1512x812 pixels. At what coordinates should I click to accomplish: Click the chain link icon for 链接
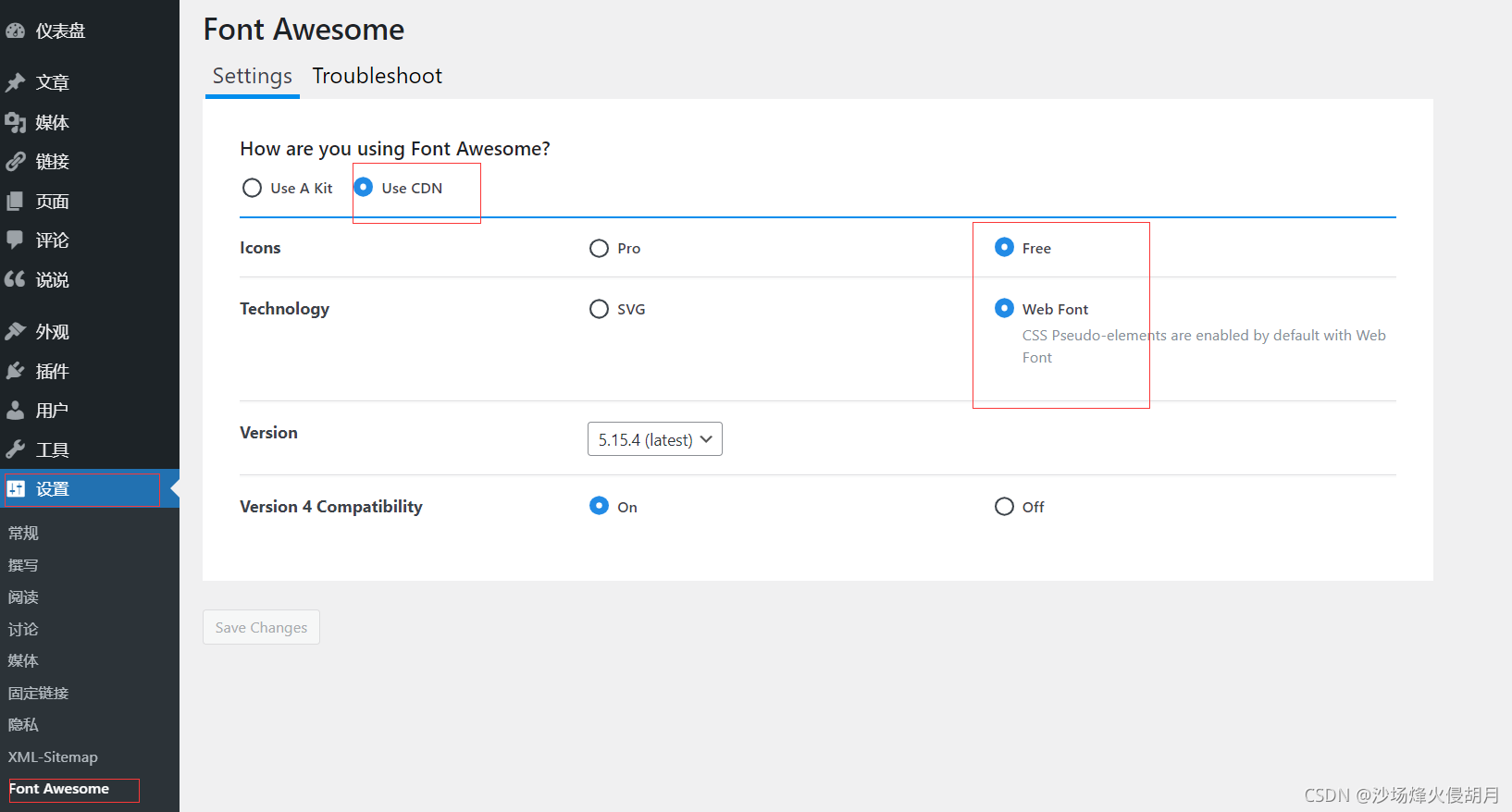15,162
